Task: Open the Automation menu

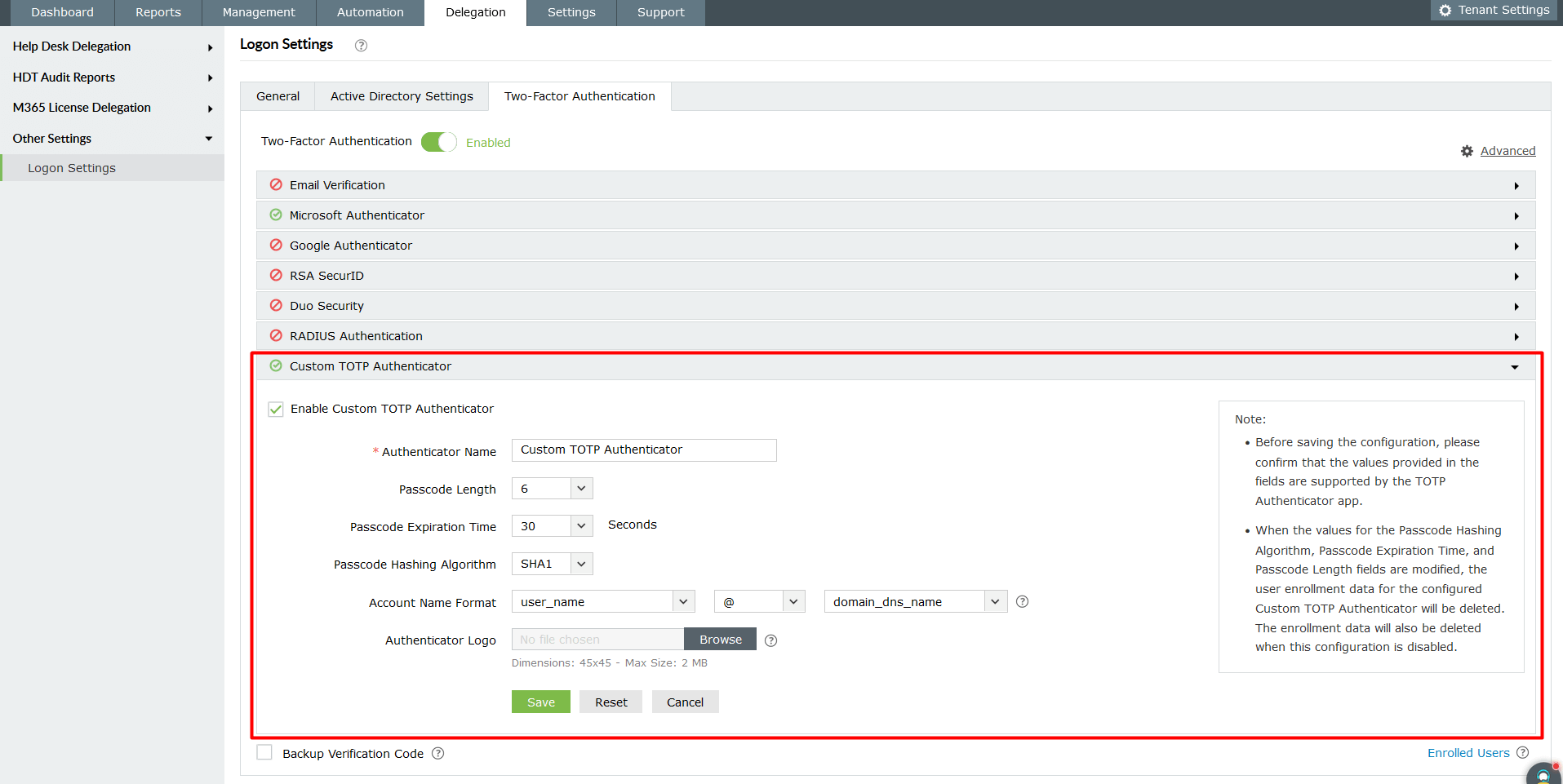Action: (370, 12)
